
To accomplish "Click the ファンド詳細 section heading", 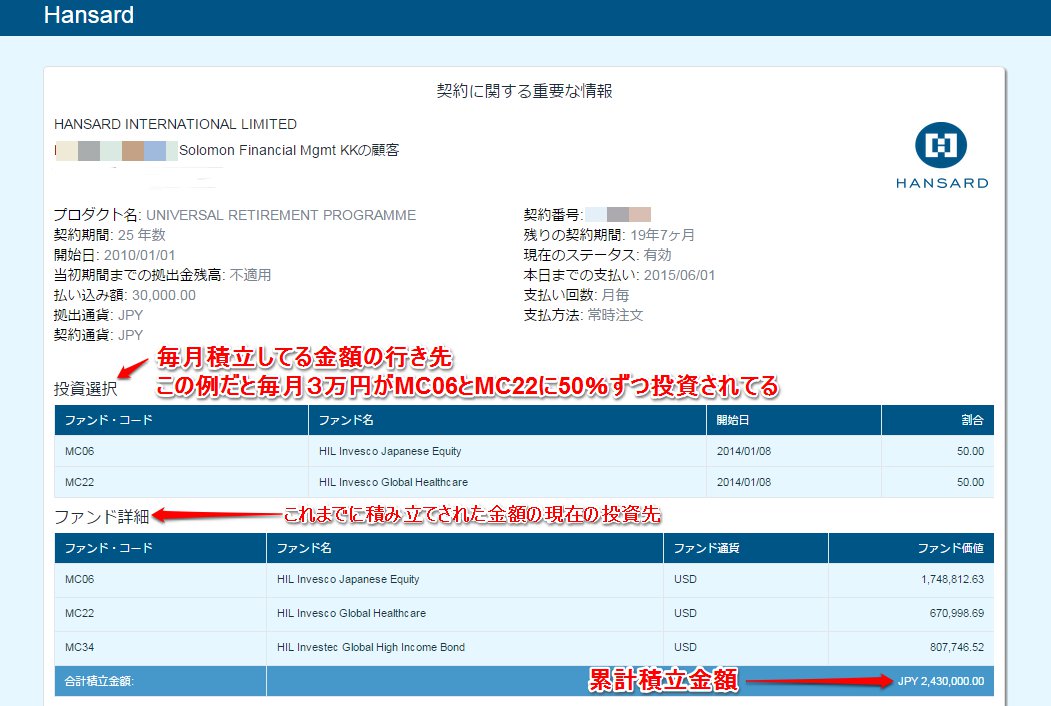I will (101, 517).
